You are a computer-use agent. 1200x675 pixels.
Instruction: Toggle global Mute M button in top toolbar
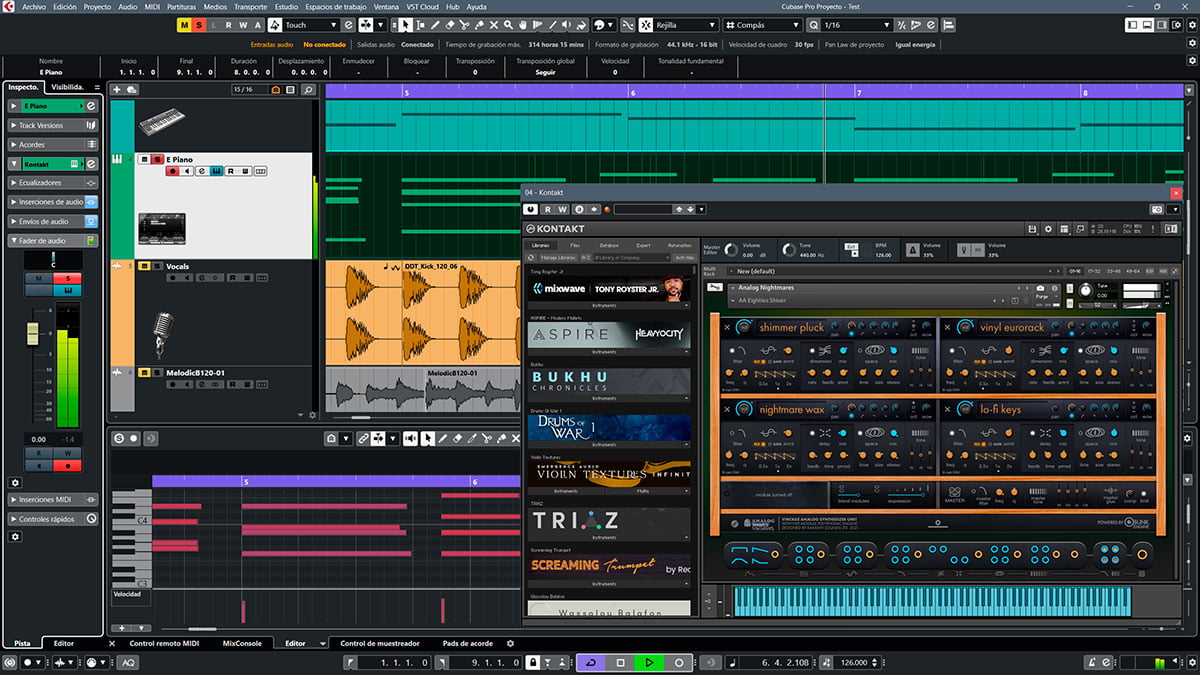(184, 25)
